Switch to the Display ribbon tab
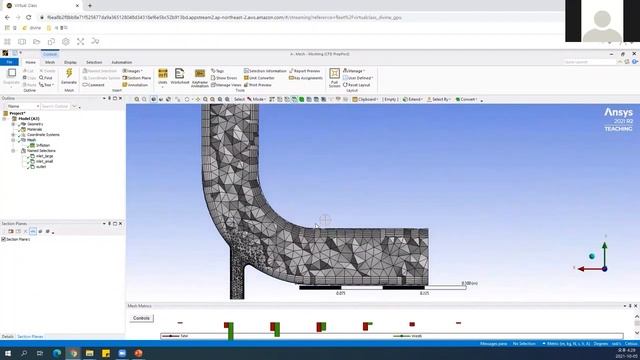This screenshot has width=640, height=360. 70,62
